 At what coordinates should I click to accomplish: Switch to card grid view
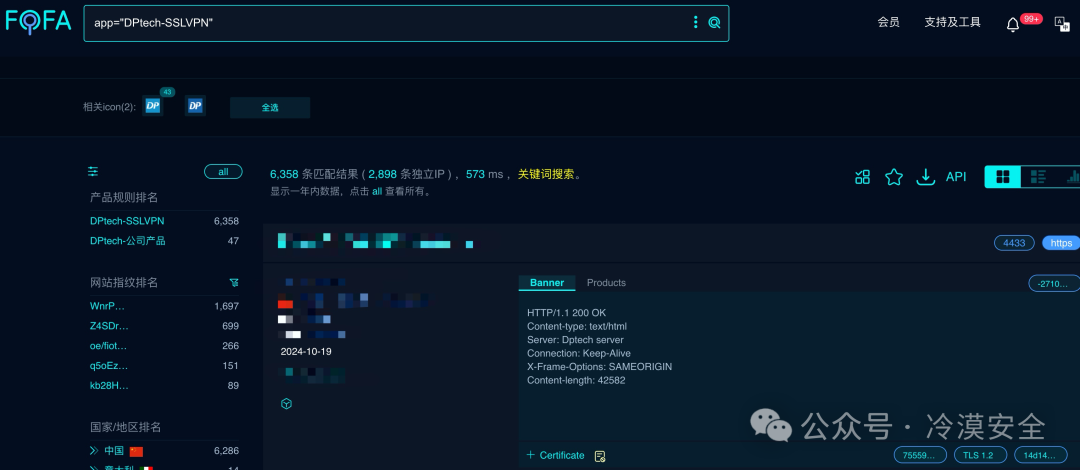1003,177
